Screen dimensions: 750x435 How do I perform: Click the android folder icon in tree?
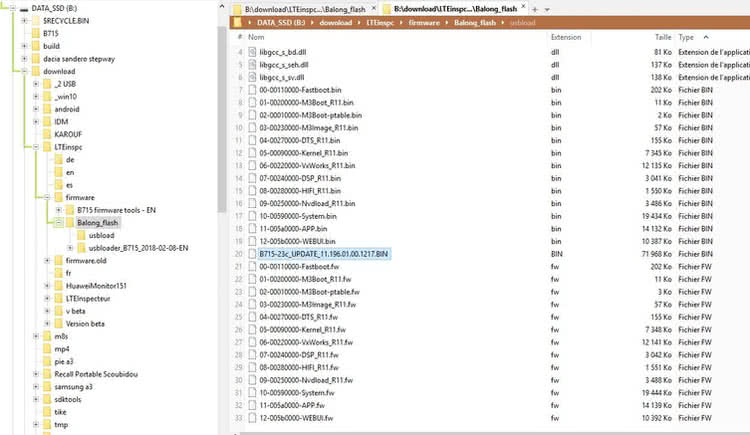click(x=47, y=109)
